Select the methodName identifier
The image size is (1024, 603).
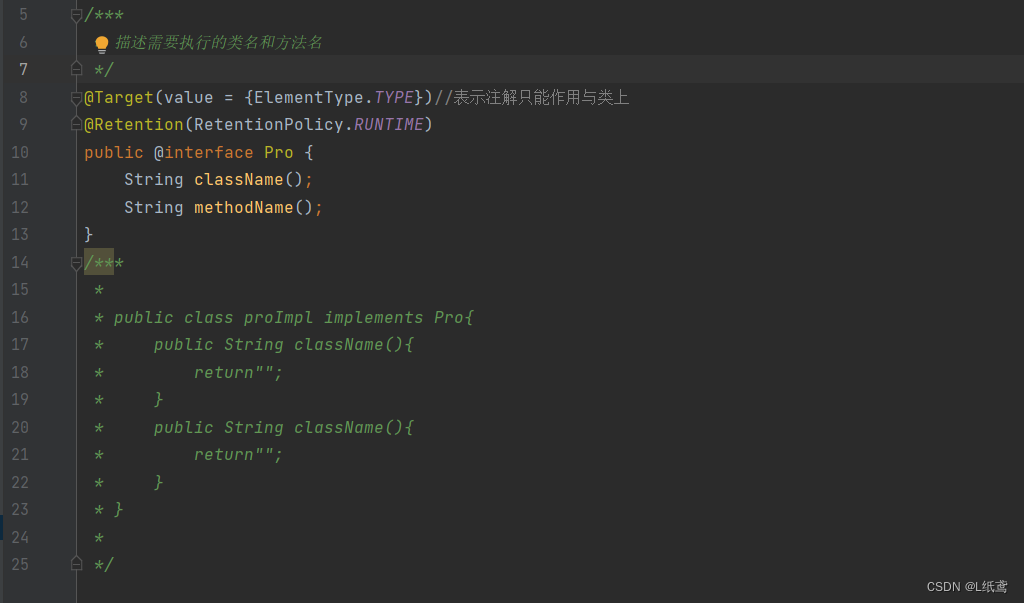tap(246, 207)
